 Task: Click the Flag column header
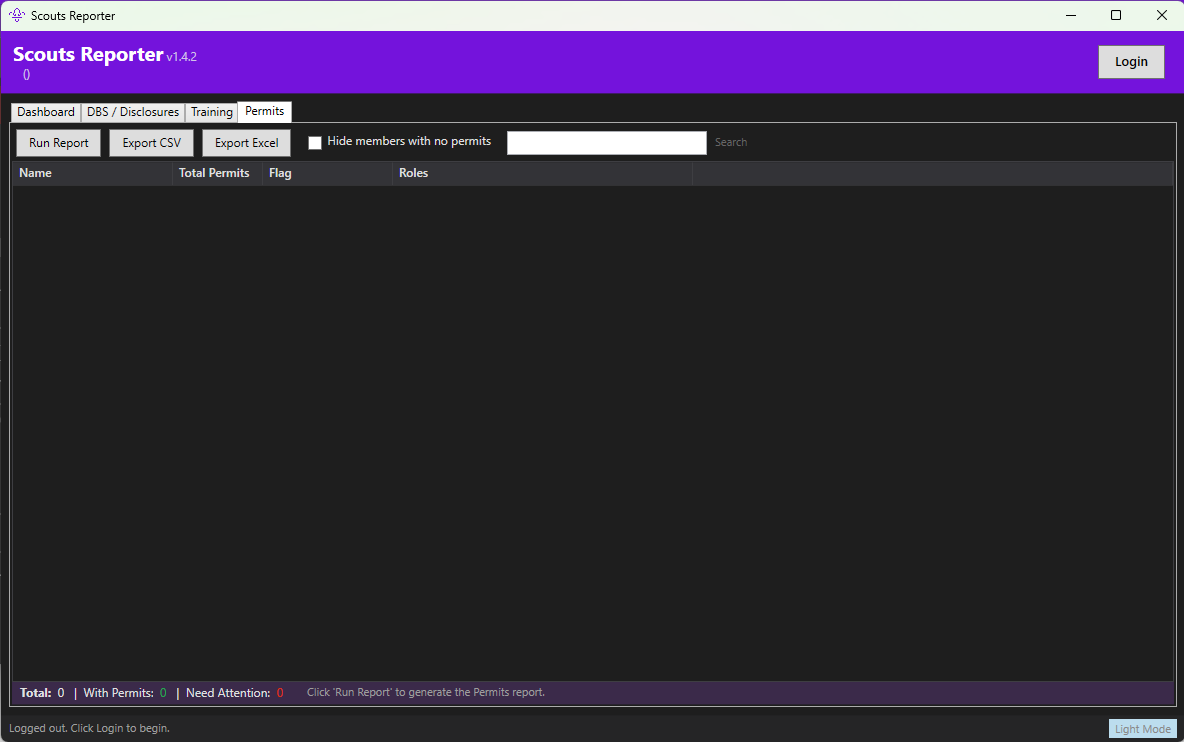click(x=279, y=172)
